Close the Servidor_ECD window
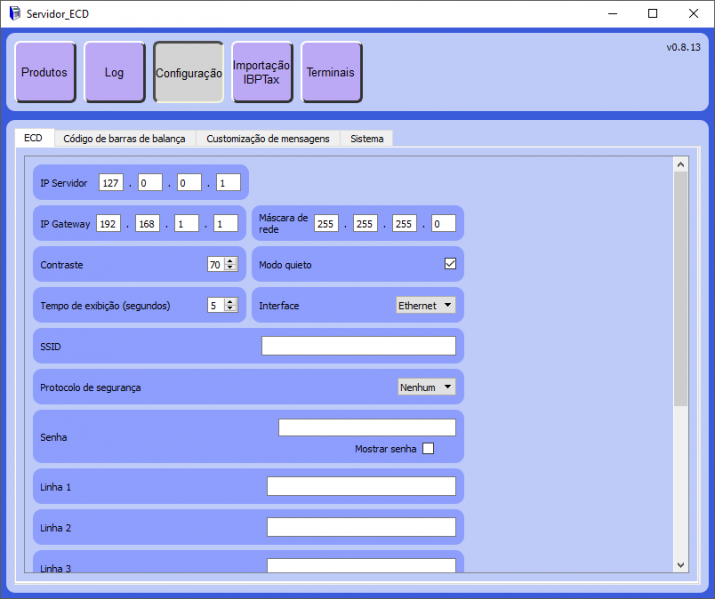The image size is (715, 599). [693, 14]
